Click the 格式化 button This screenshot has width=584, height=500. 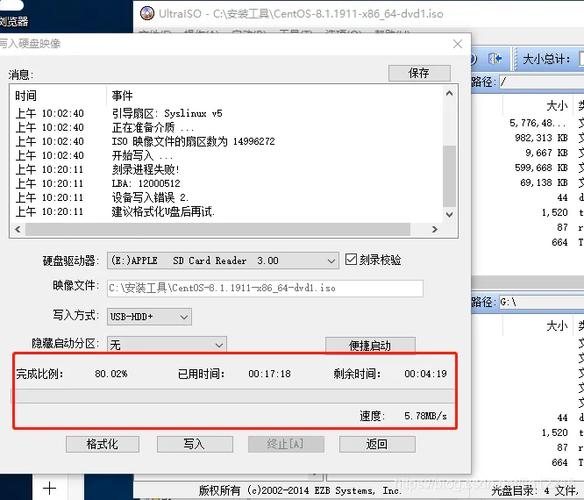102,444
